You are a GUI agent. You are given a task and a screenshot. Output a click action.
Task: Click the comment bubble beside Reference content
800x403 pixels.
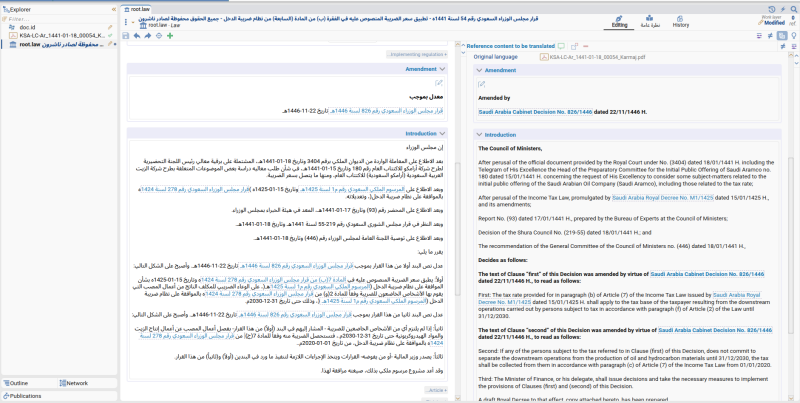(561, 46)
